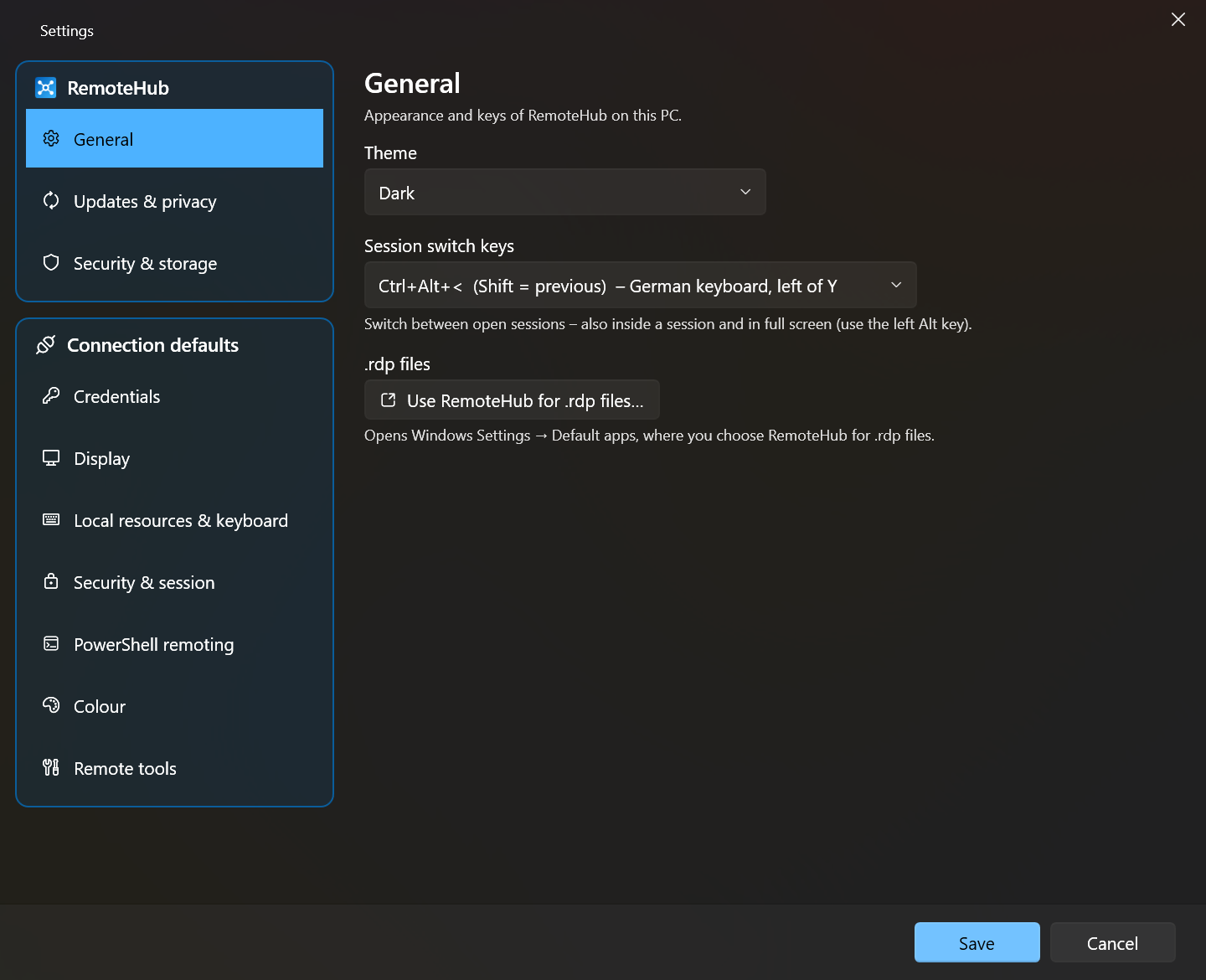Save the settings
Image resolution: width=1206 pixels, height=980 pixels.
[x=977, y=943]
